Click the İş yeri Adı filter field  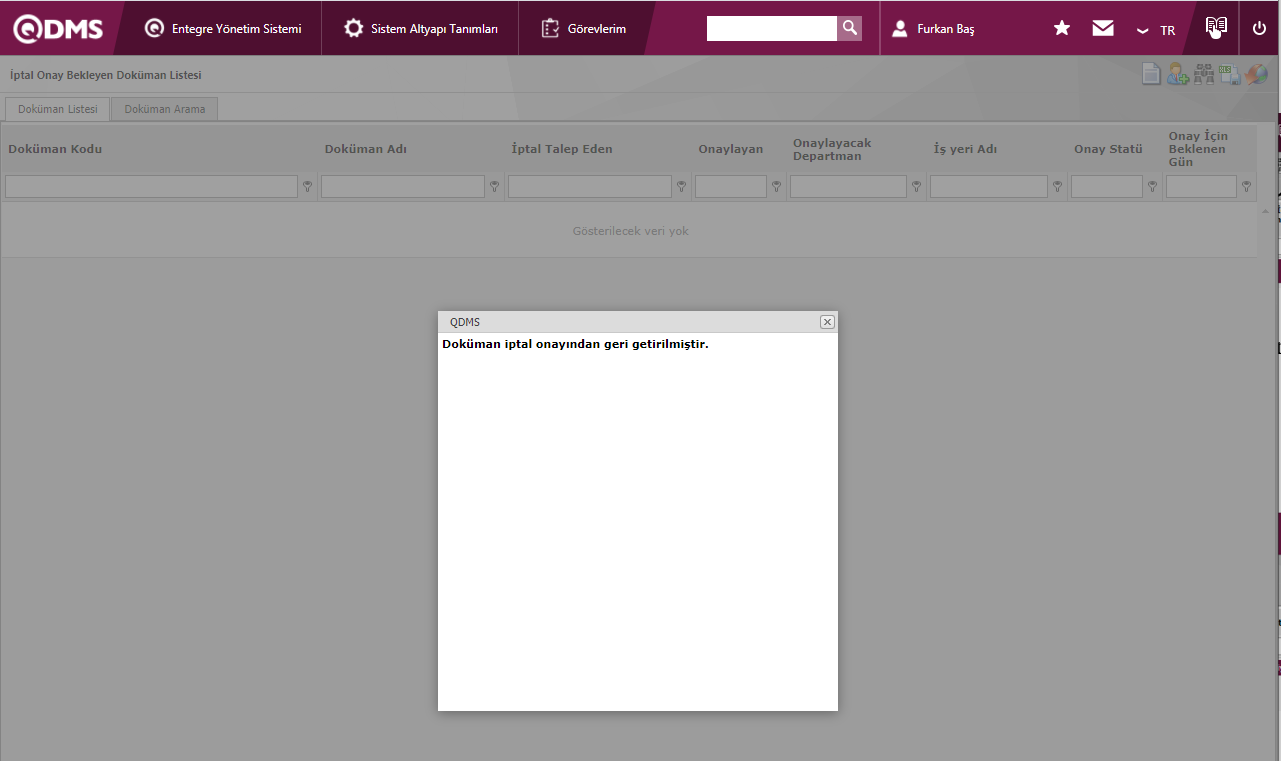[x=989, y=186]
